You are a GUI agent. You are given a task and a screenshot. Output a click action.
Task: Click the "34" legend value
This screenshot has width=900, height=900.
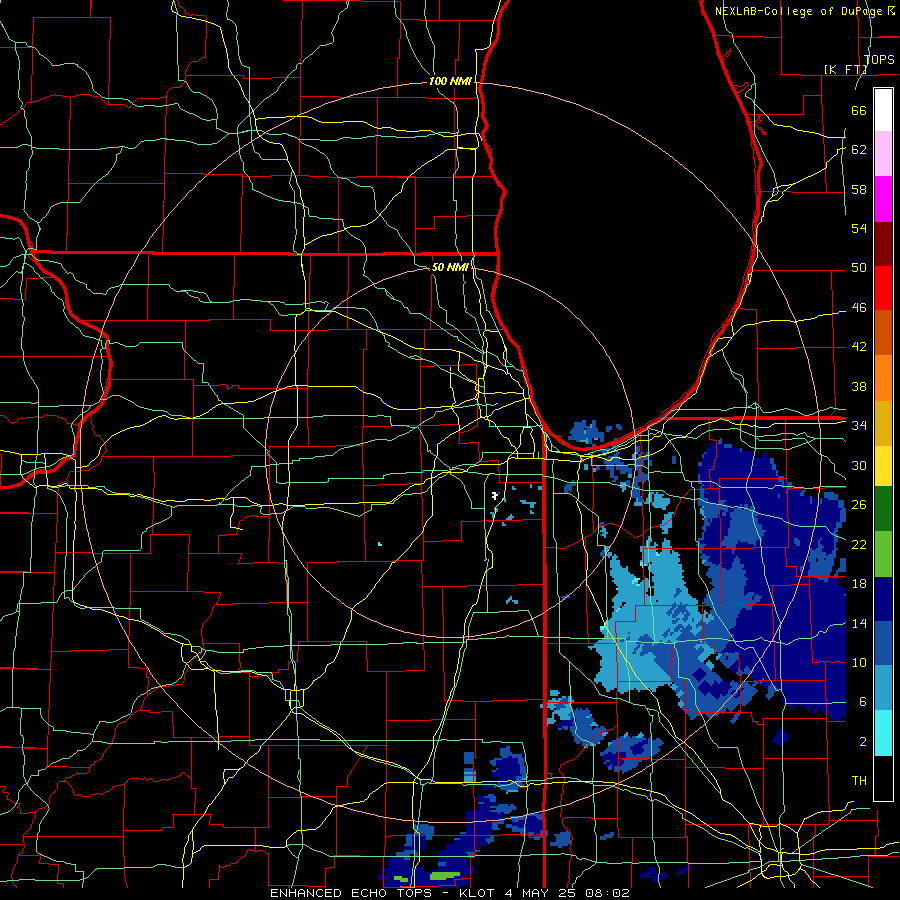pyautogui.click(x=859, y=426)
